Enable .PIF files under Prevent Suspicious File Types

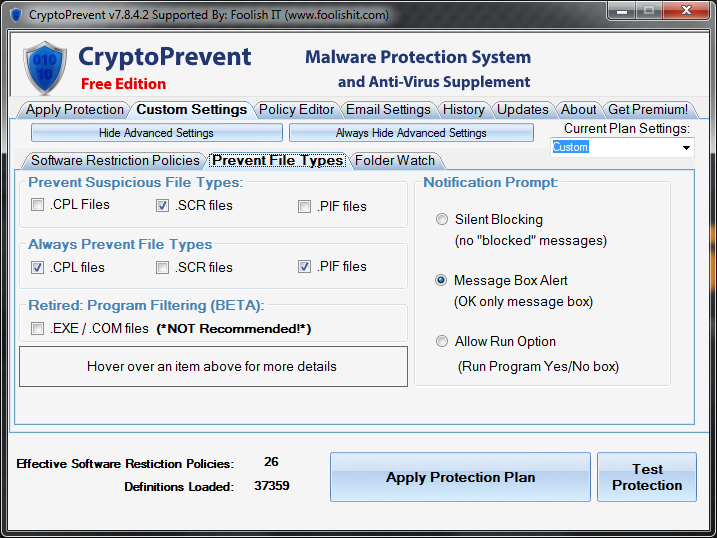[x=305, y=206]
